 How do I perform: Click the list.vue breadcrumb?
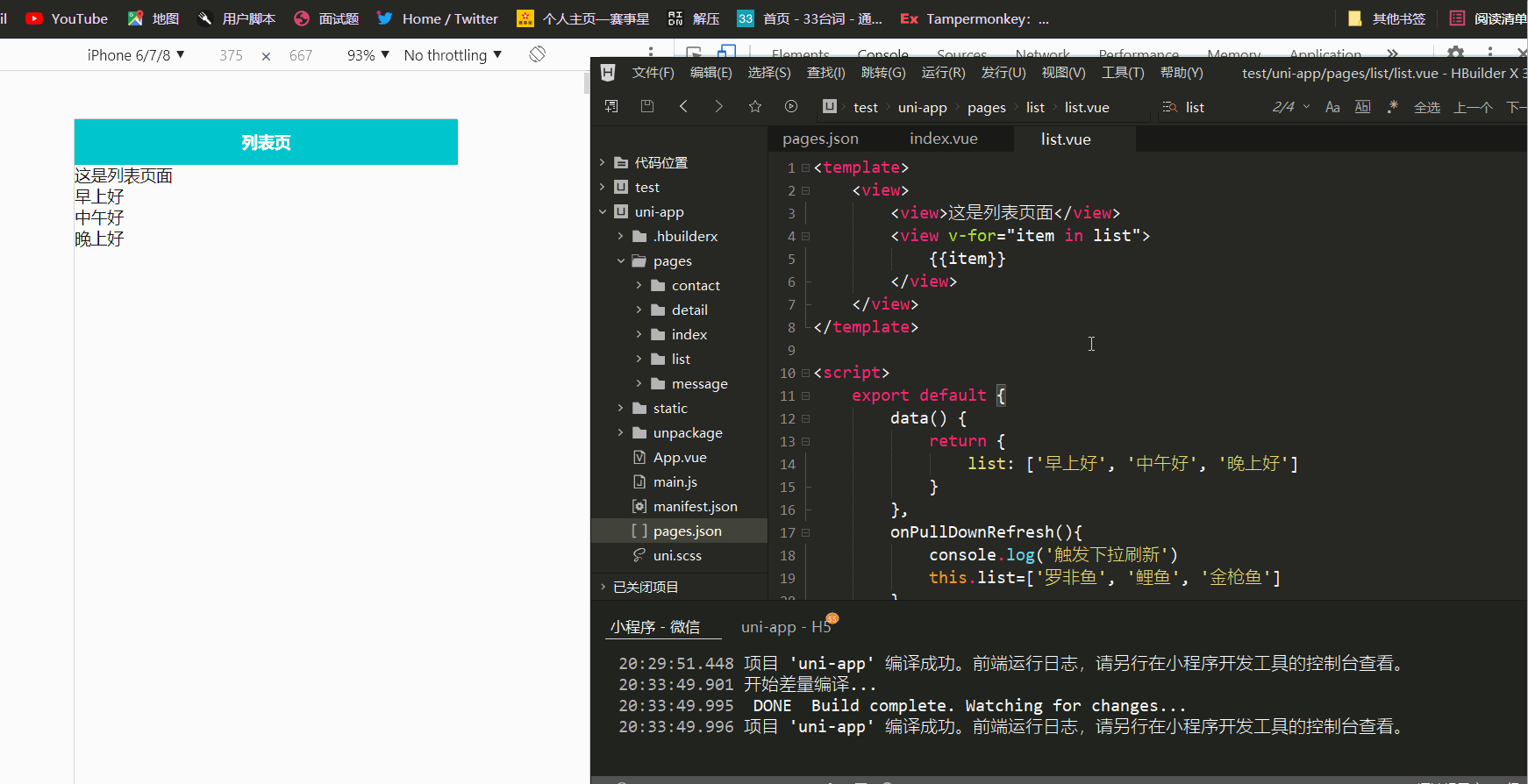(x=1087, y=107)
